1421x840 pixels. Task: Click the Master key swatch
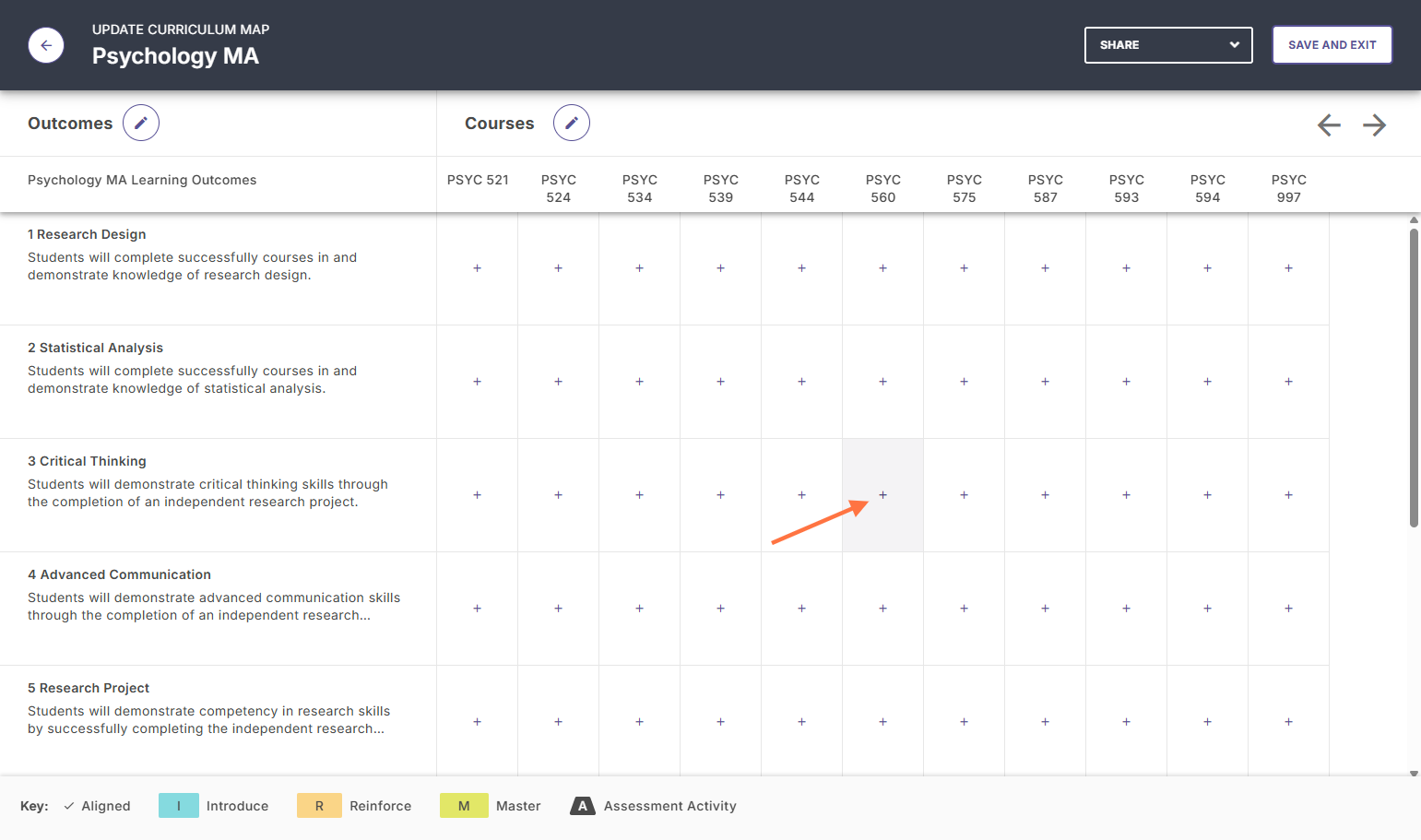click(x=464, y=806)
